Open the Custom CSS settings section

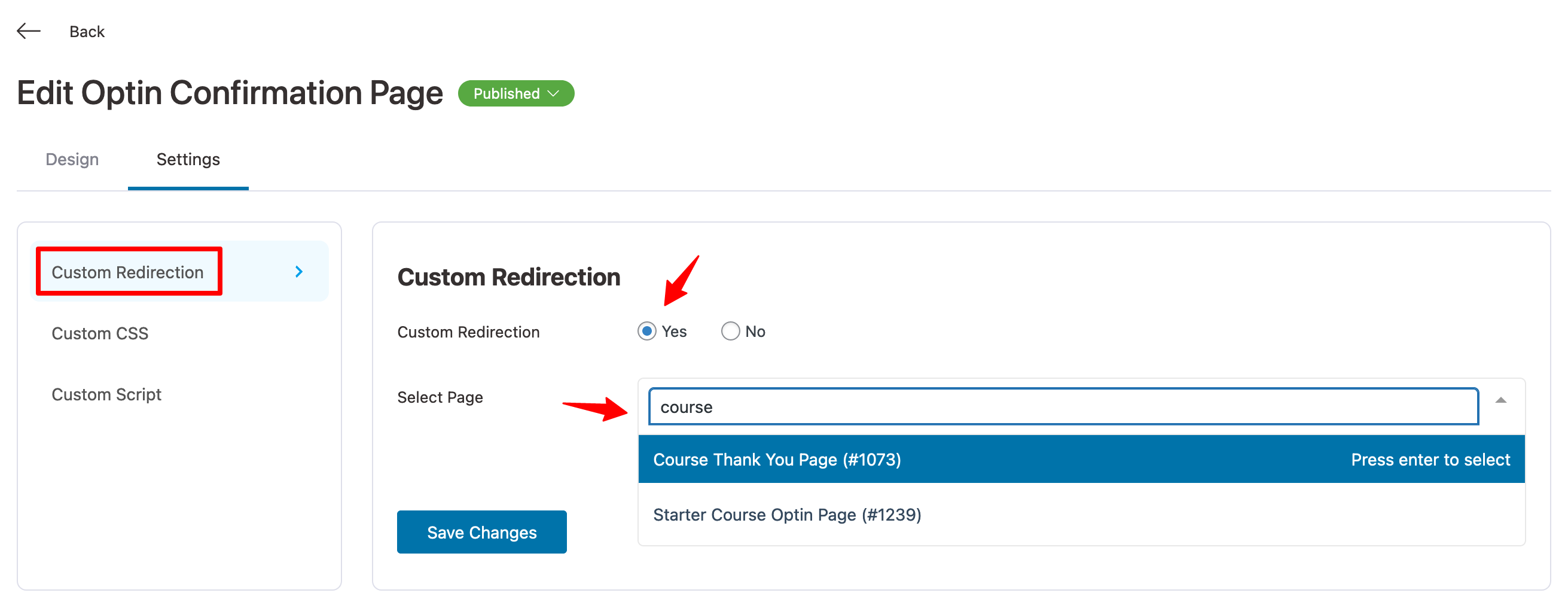coord(100,333)
